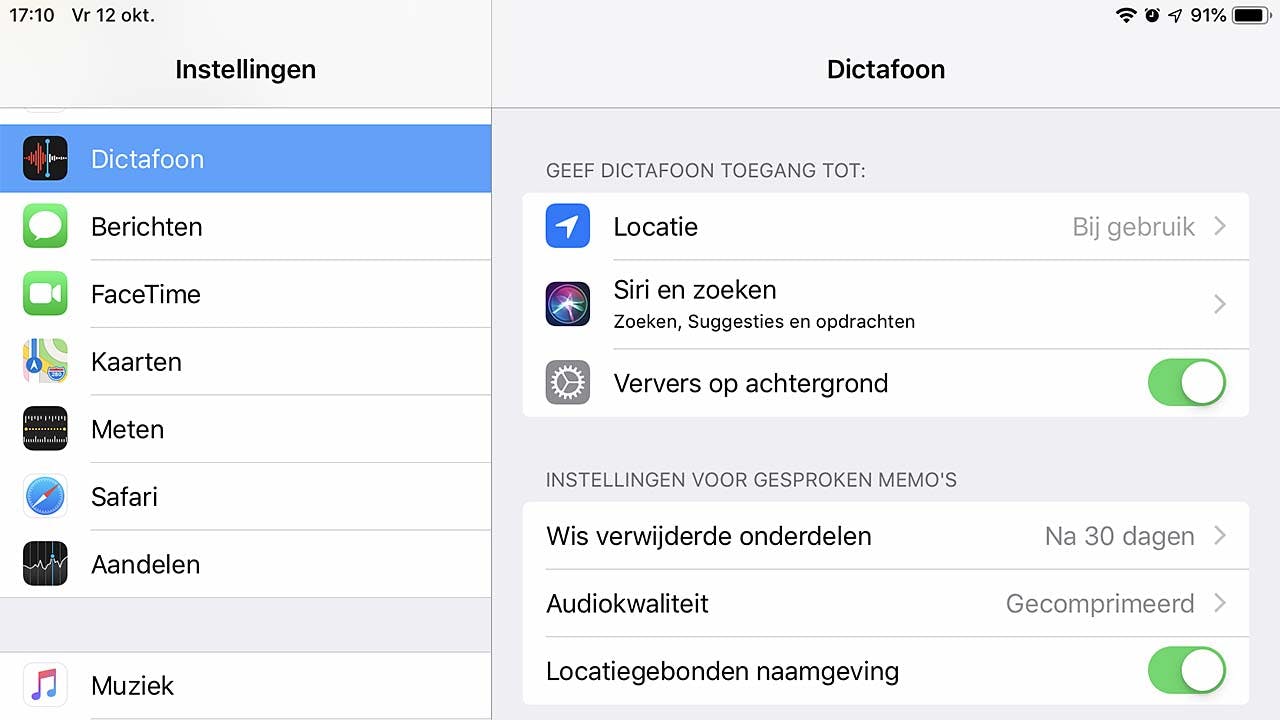Disable Locatiegebonden naamgeving switch
The image size is (1280, 720).
[1186, 671]
